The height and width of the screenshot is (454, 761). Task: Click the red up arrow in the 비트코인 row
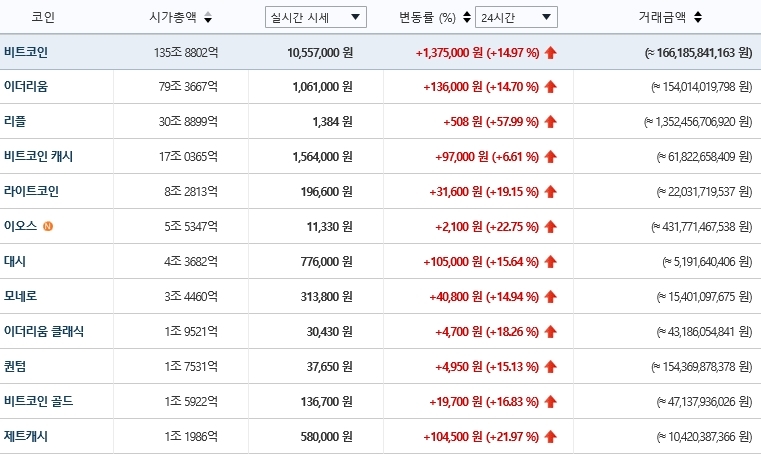pyautogui.click(x=550, y=52)
